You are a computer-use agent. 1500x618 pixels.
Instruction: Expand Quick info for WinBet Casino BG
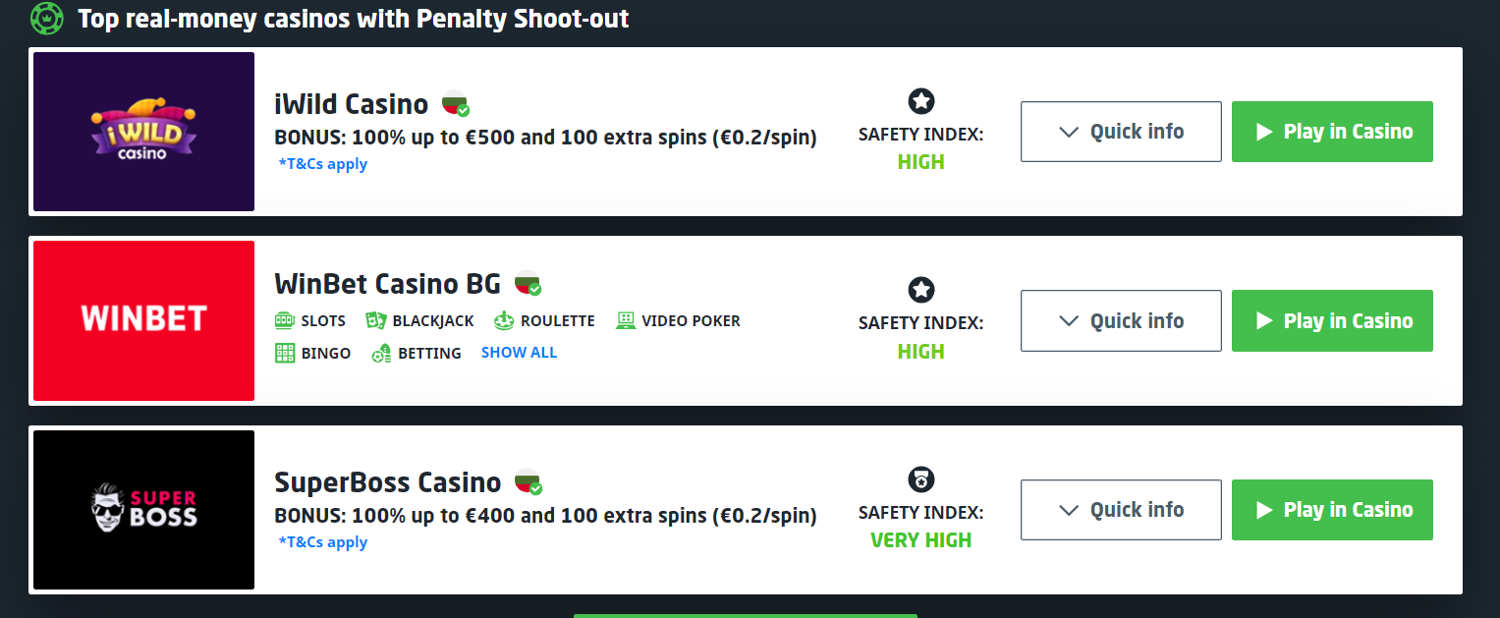pos(1120,321)
